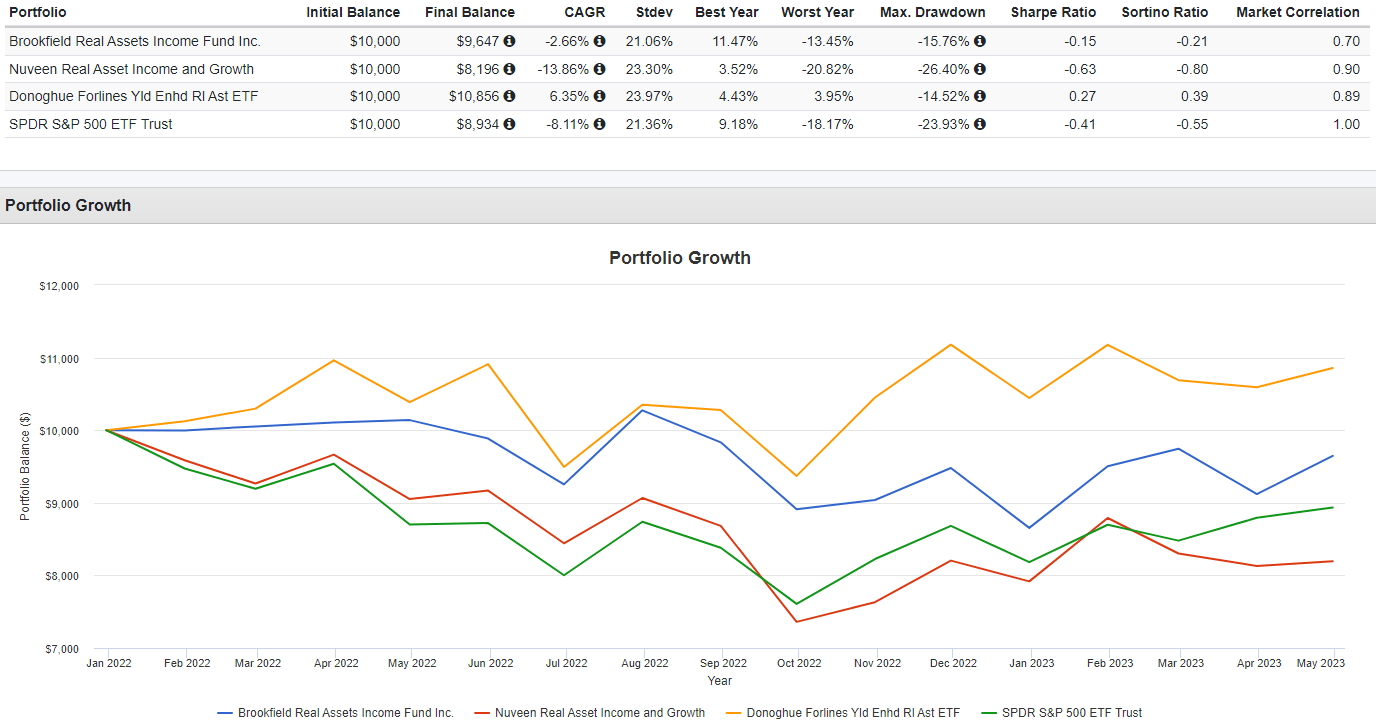This screenshot has width=1376, height=722.
Task: Open info icon next to Brookfield CAGR -2.66%
Action: pyautogui.click(x=599, y=42)
